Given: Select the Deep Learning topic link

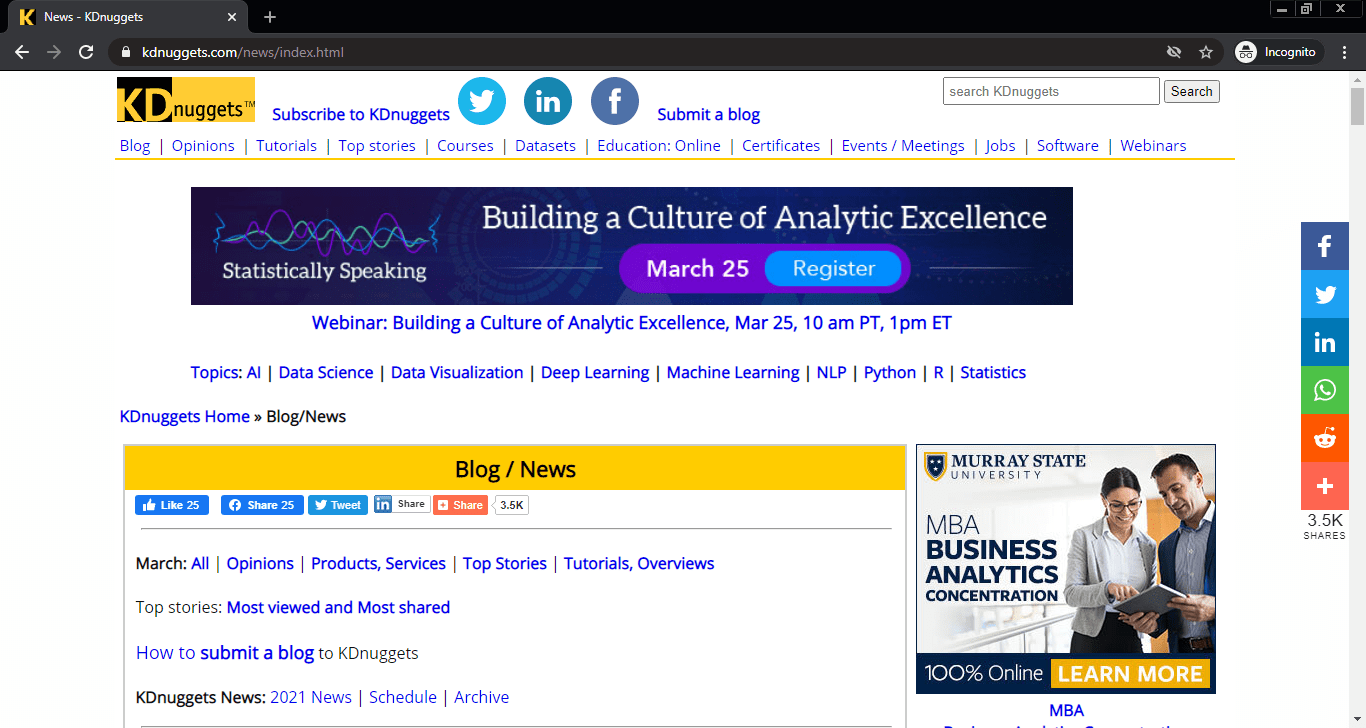Looking at the screenshot, I should [x=595, y=372].
